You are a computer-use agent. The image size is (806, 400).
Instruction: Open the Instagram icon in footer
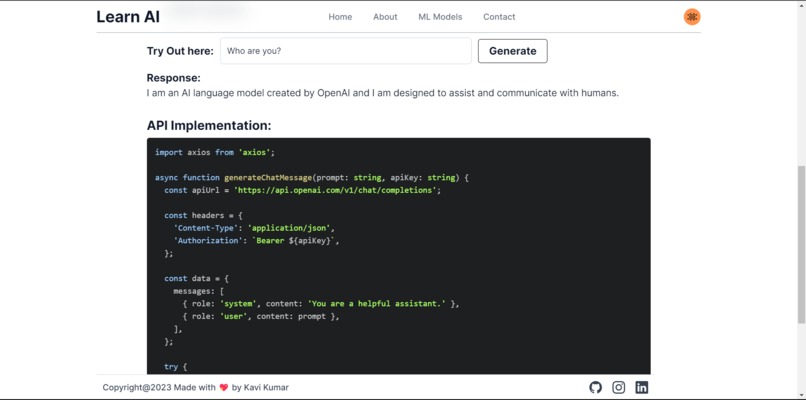click(x=619, y=387)
